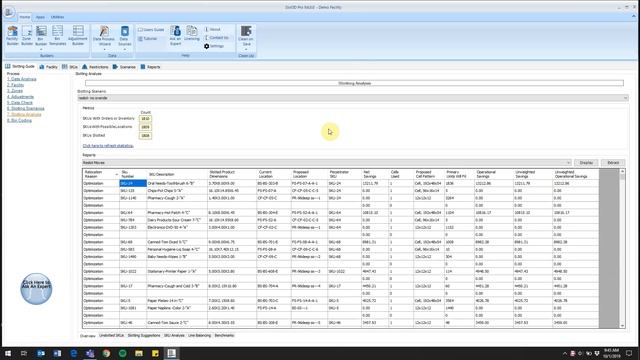Open the Restrictions tab
This screenshot has height=360, width=640.
point(95,67)
